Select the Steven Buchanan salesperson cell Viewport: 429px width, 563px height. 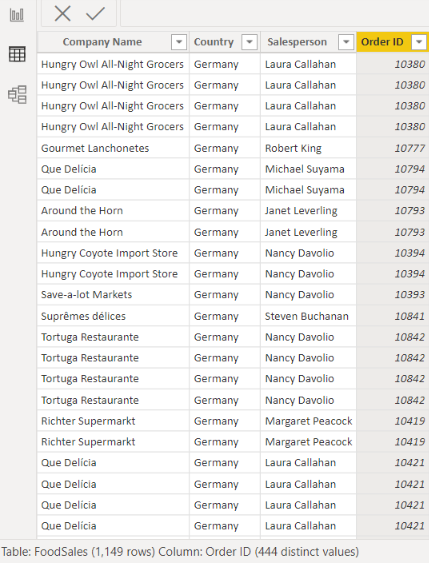point(309,316)
